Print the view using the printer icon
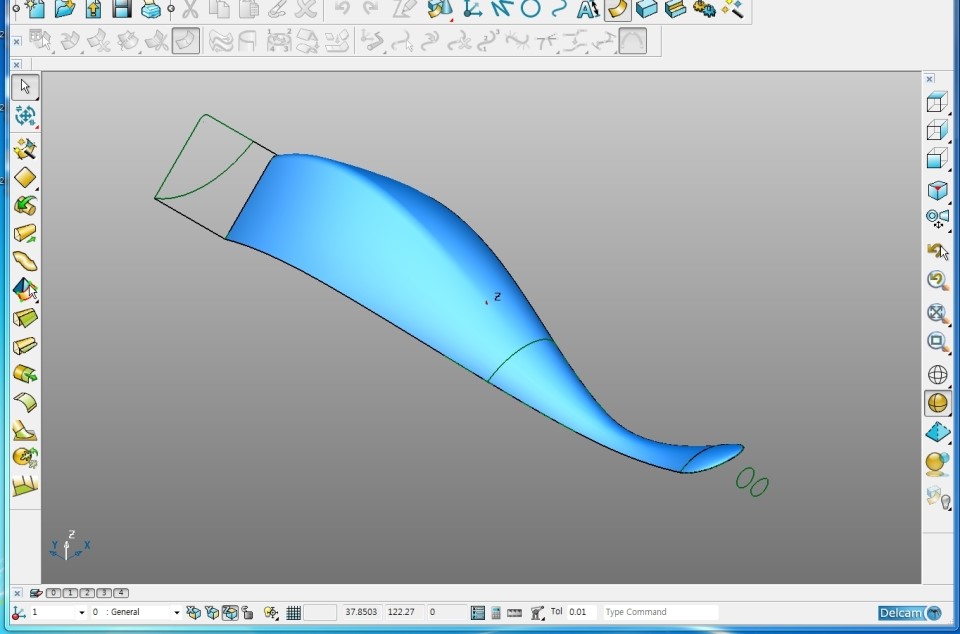The image size is (960, 634). [x=151, y=9]
